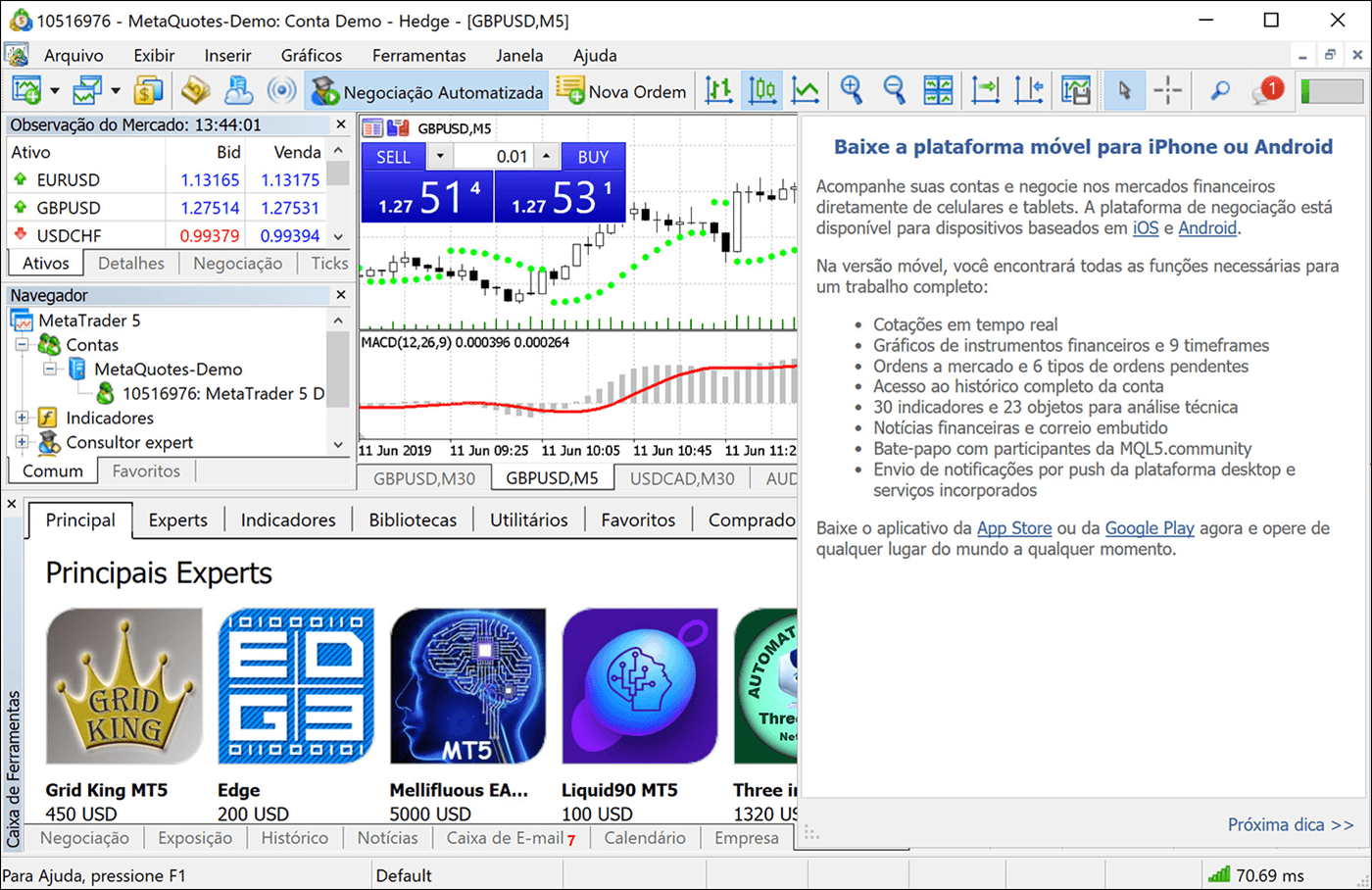1372x890 pixels.
Task: Switch chart to line display mode
Action: (805, 90)
